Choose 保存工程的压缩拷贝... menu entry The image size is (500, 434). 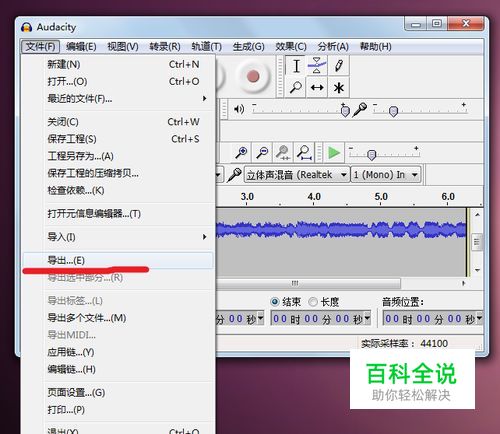[118, 173]
